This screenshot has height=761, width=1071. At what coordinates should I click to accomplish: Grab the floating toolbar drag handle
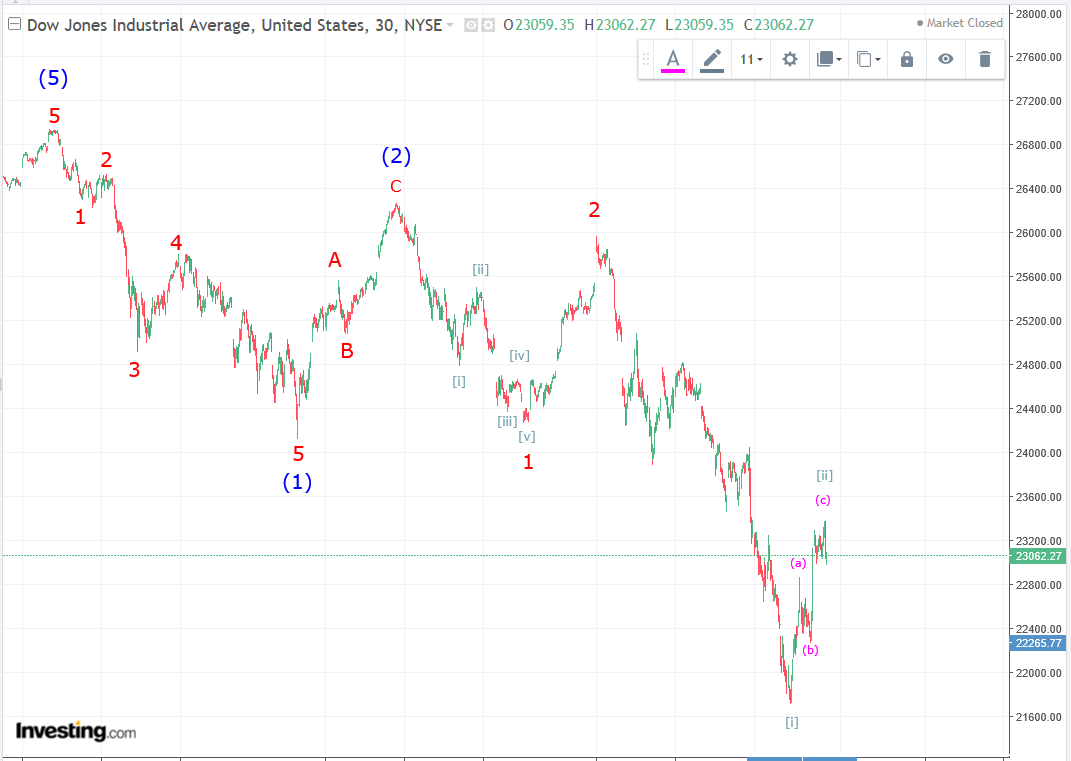click(x=645, y=59)
